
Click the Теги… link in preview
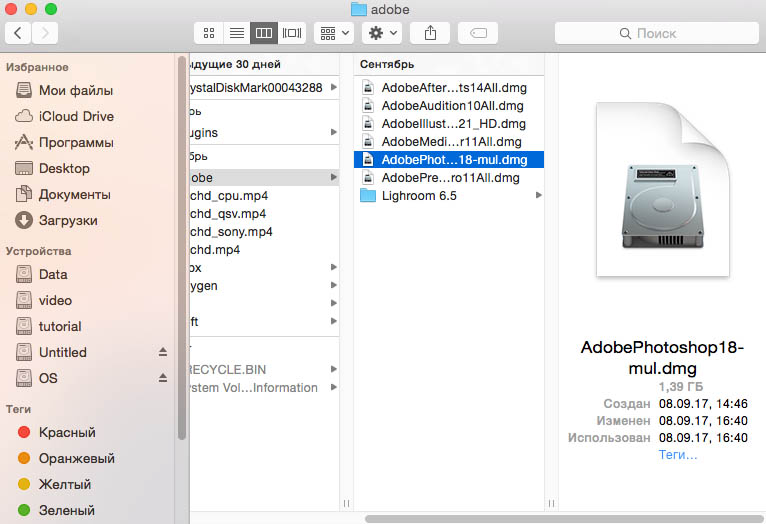[x=678, y=455]
